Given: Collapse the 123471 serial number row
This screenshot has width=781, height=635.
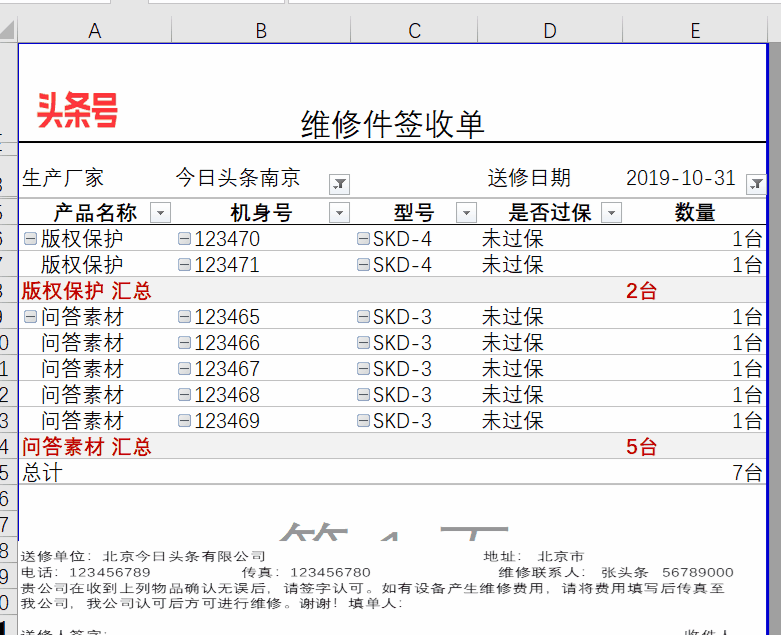Looking at the screenshot, I should (184, 265).
